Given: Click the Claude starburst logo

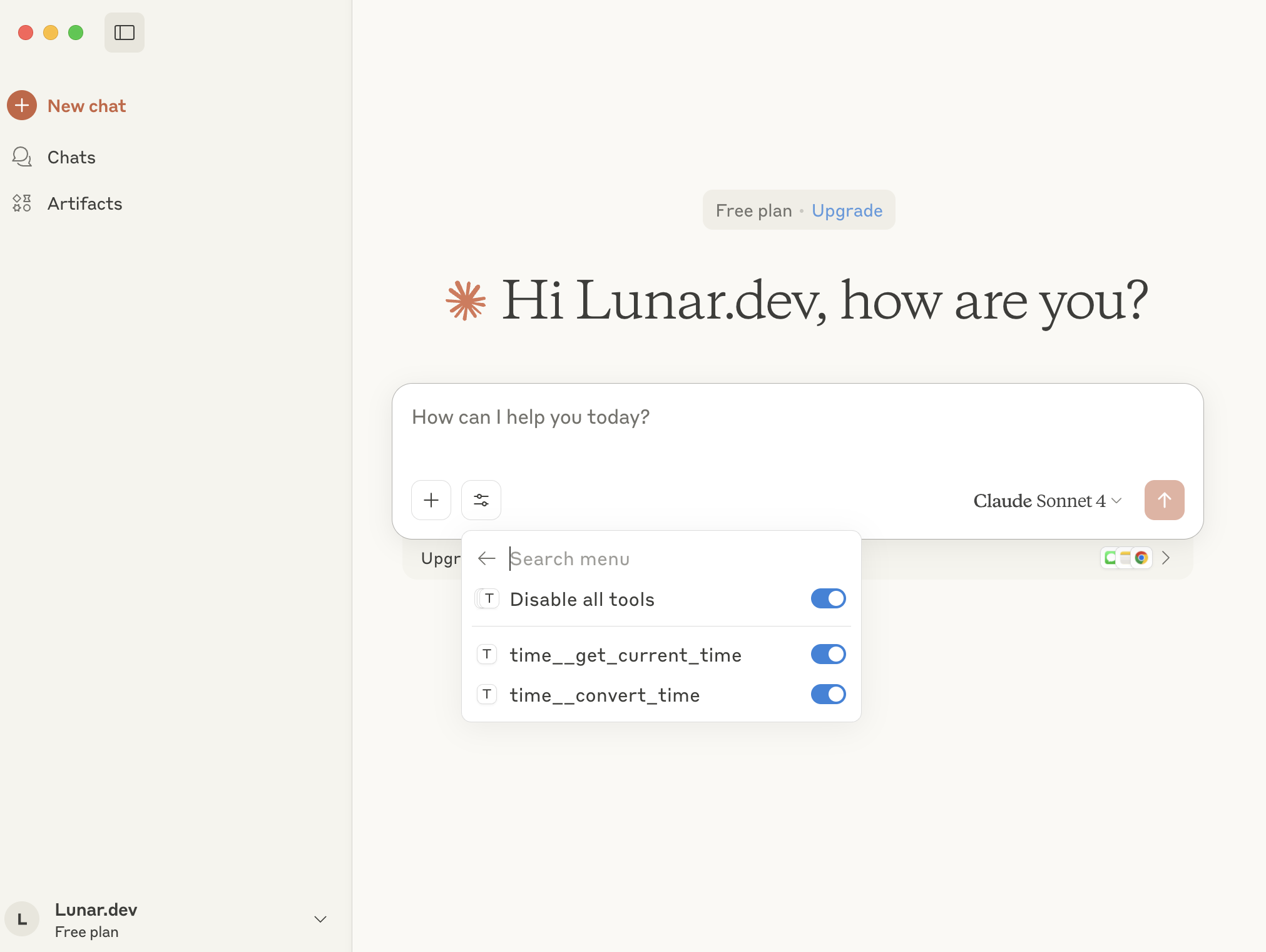Looking at the screenshot, I should click(466, 300).
